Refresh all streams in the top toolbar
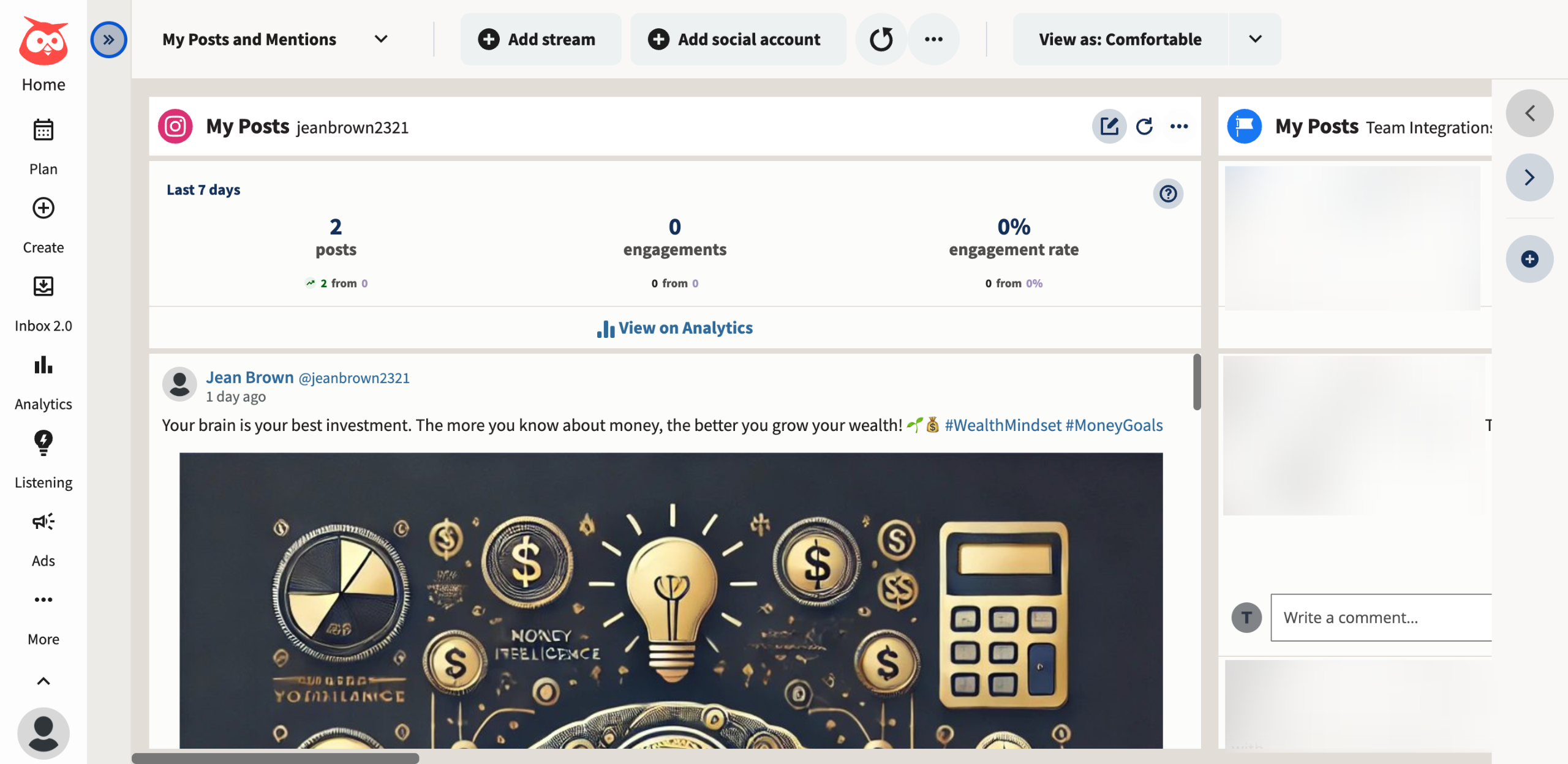Screen dimensions: 1568x764 point(881,40)
